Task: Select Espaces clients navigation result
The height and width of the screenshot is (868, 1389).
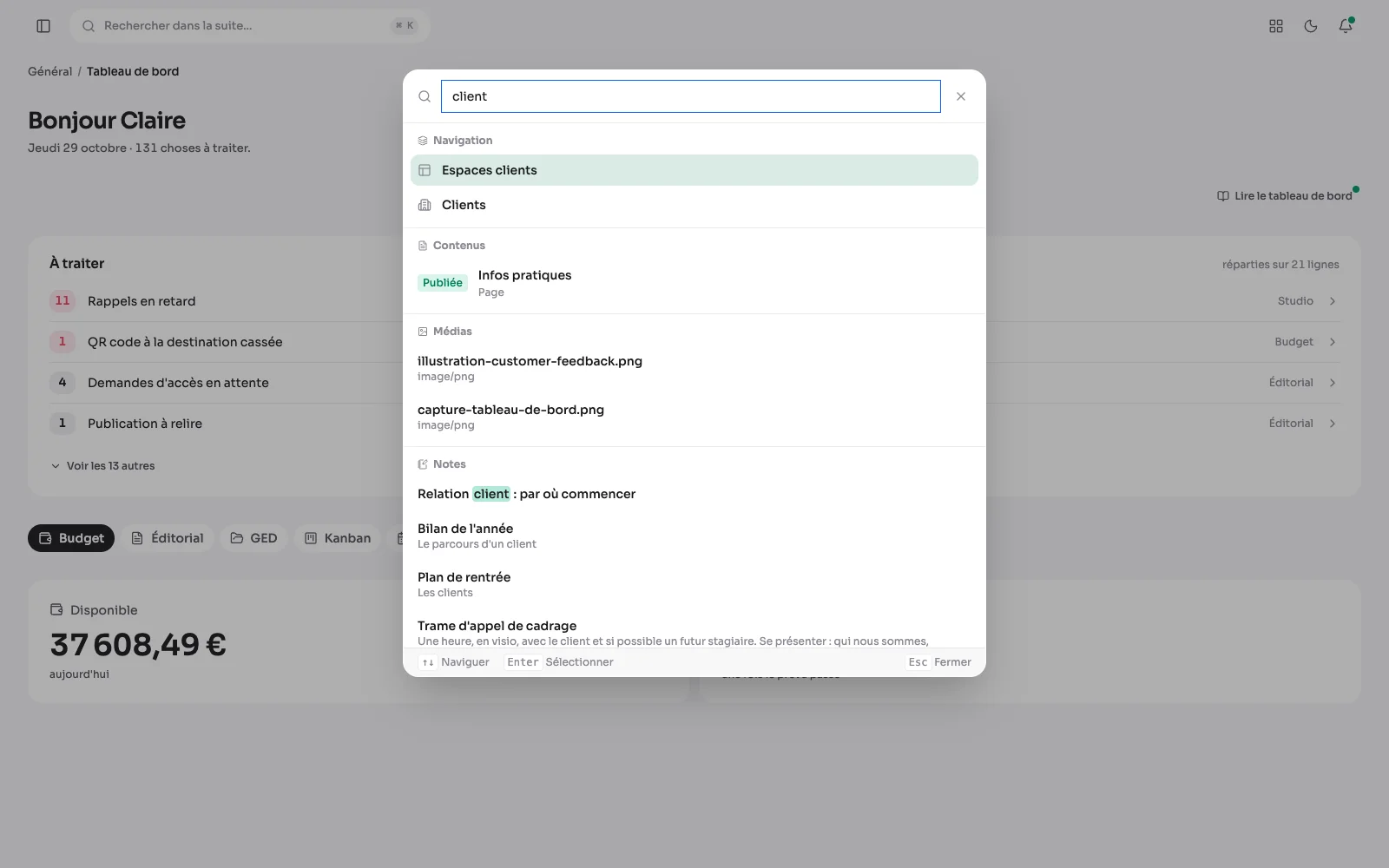Action: pyautogui.click(x=694, y=170)
